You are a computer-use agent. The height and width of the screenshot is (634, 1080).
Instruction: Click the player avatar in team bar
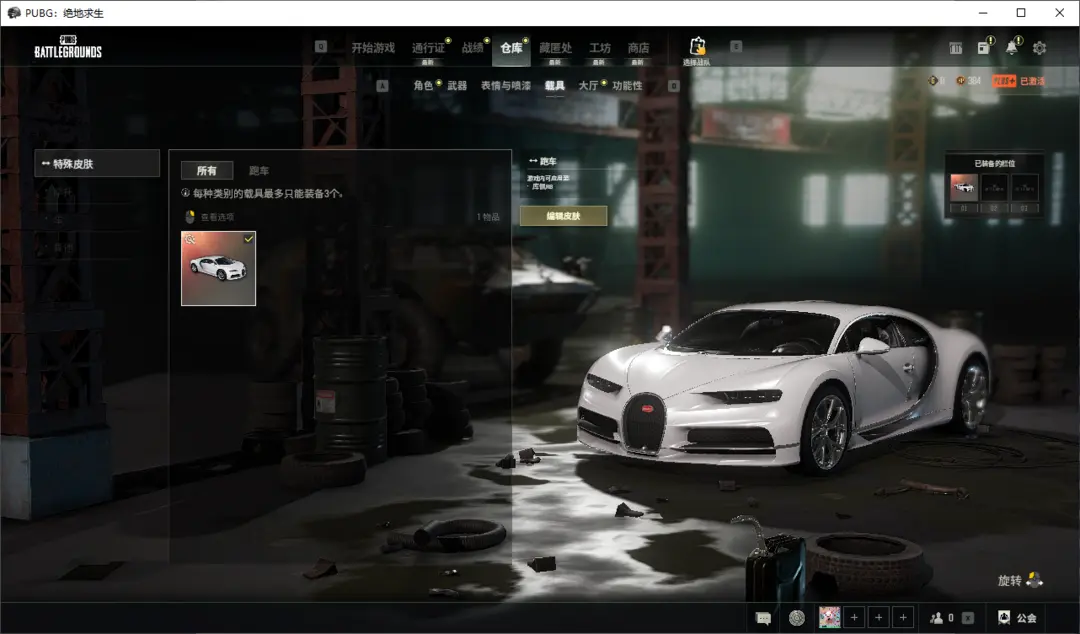coord(829,617)
